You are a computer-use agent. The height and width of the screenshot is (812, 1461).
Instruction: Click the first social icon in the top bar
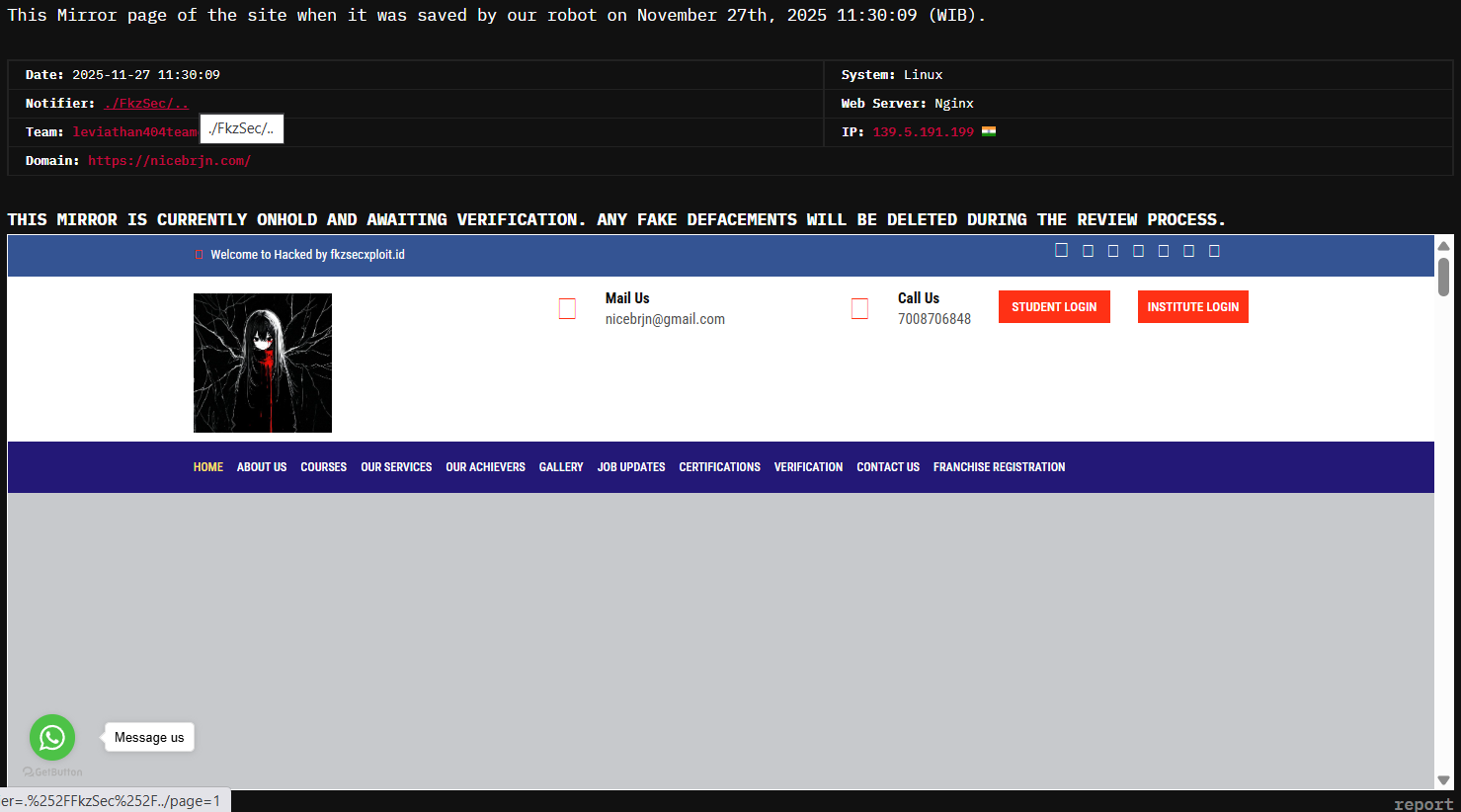point(1061,251)
